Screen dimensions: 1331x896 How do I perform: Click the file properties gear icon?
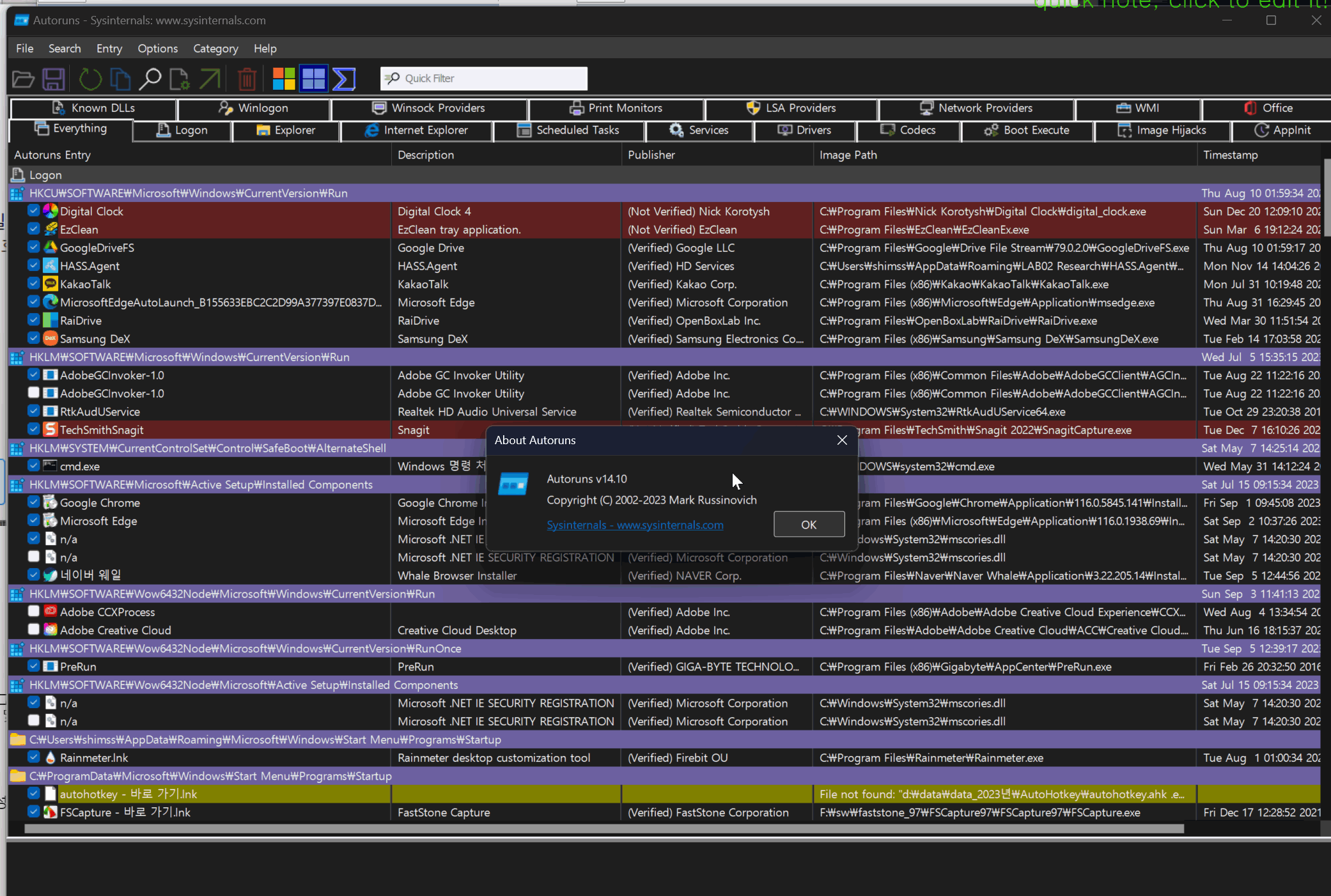click(180, 79)
